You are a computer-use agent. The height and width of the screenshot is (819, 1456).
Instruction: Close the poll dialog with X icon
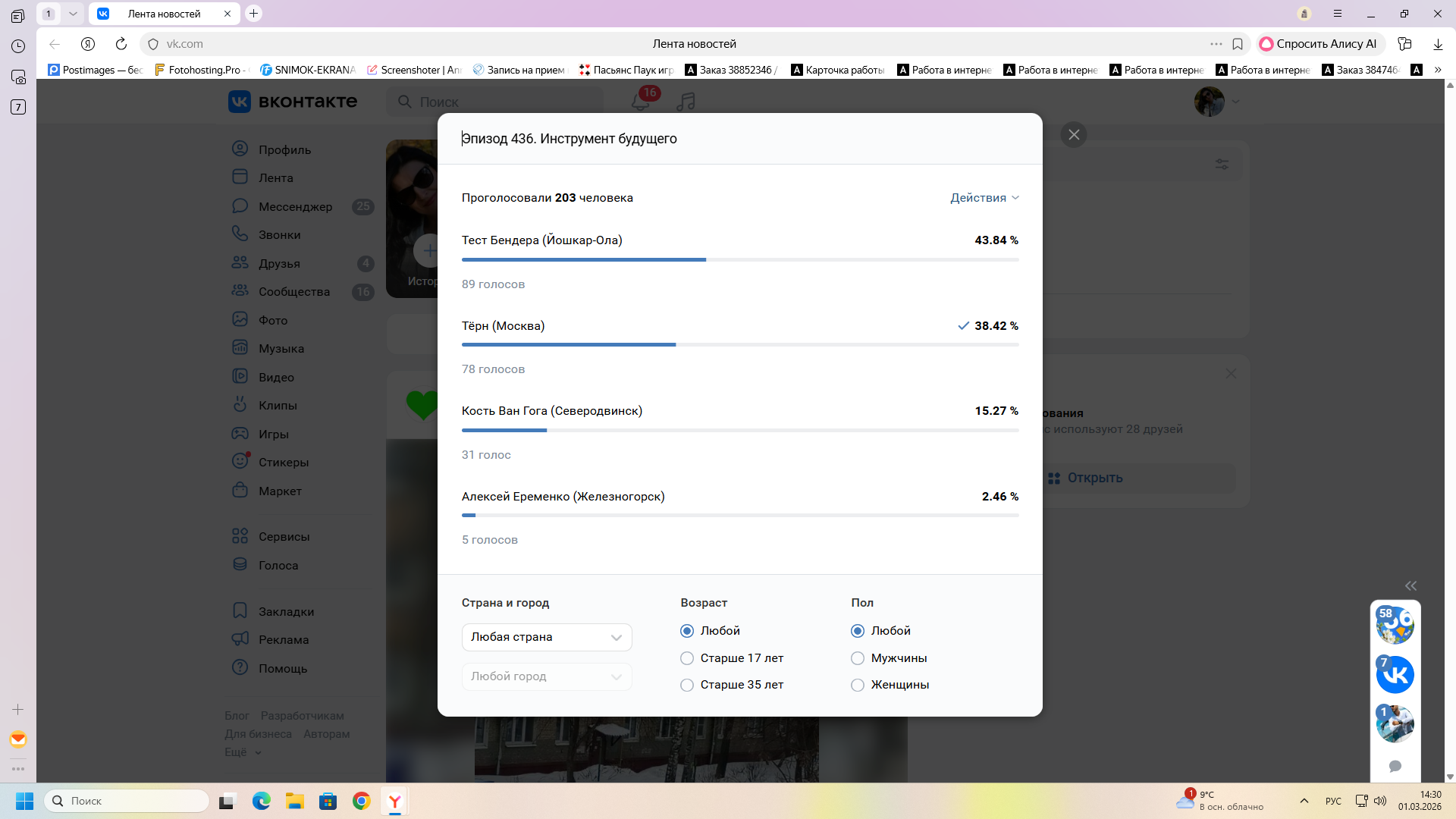pyautogui.click(x=1074, y=135)
